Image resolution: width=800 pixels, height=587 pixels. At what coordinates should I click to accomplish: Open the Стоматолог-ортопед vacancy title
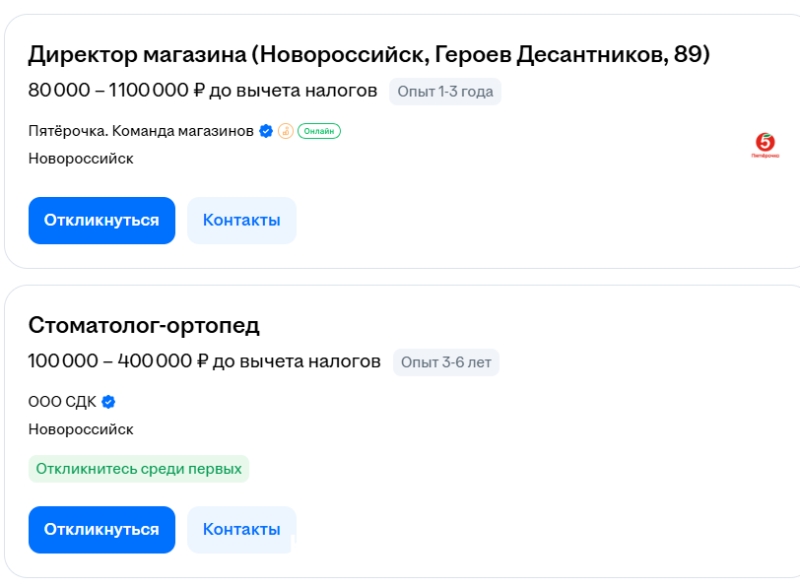point(144,325)
